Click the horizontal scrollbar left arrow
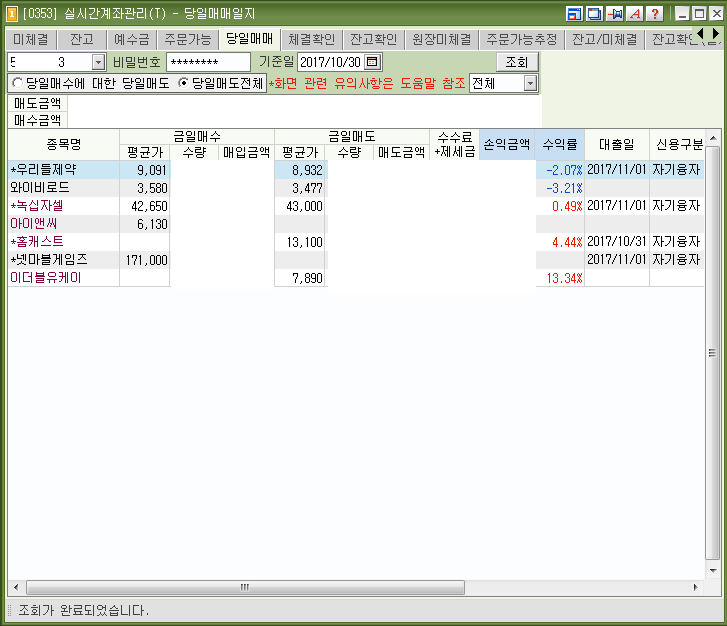This screenshot has height=626, width=727. click(16, 588)
